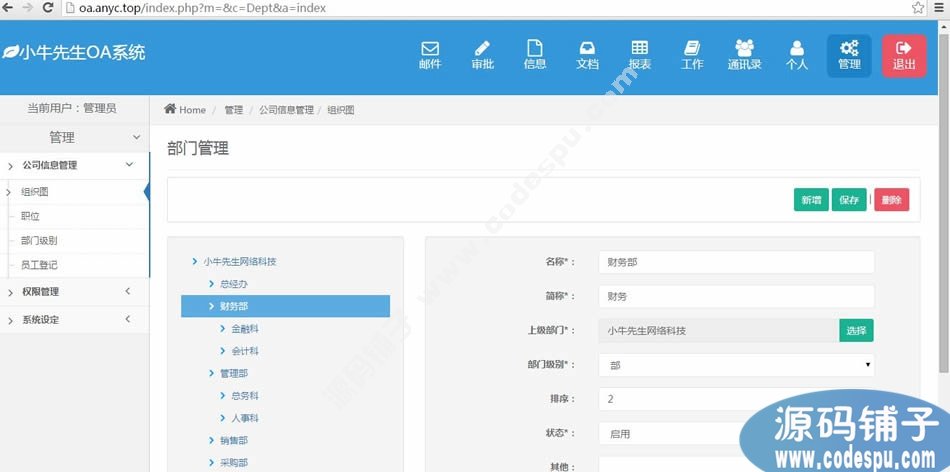Collapse the 管理 sidebar header
The image size is (950, 472).
(74, 138)
